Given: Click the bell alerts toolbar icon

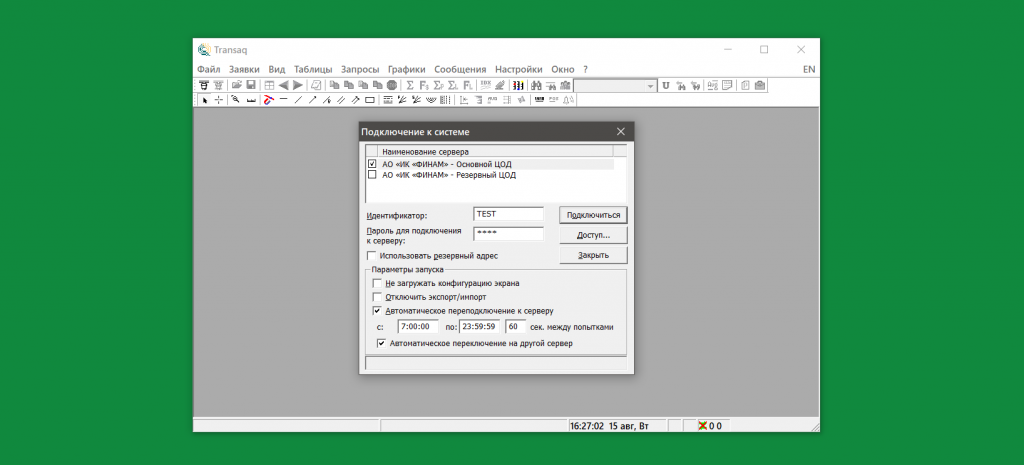Looking at the screenshot, I should [x=568, y=100].
